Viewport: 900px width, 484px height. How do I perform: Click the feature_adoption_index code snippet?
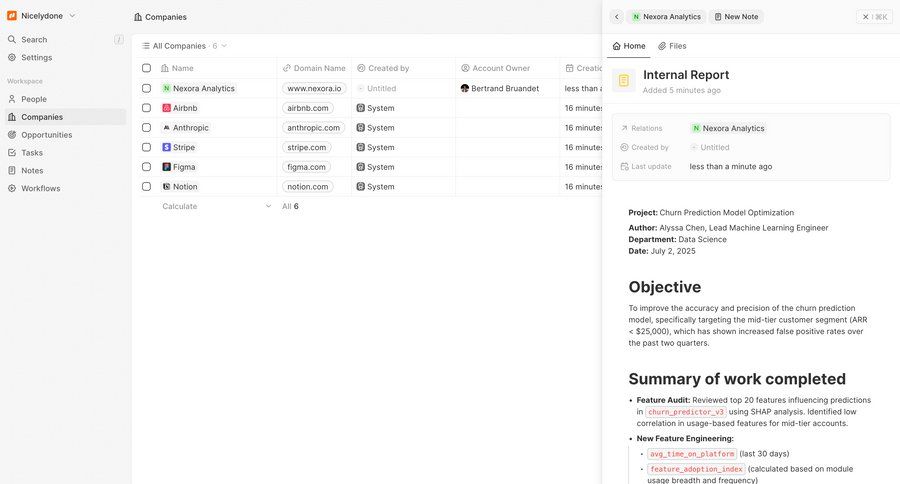696,469
